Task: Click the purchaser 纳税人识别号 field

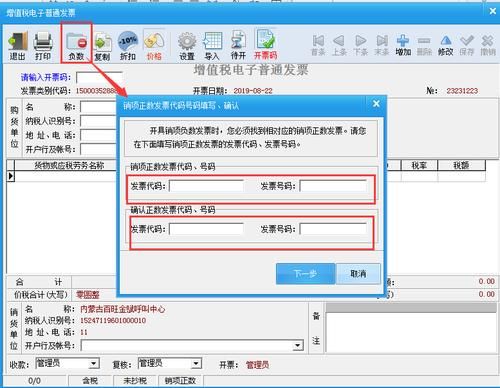Action: [x=98, y=121]
